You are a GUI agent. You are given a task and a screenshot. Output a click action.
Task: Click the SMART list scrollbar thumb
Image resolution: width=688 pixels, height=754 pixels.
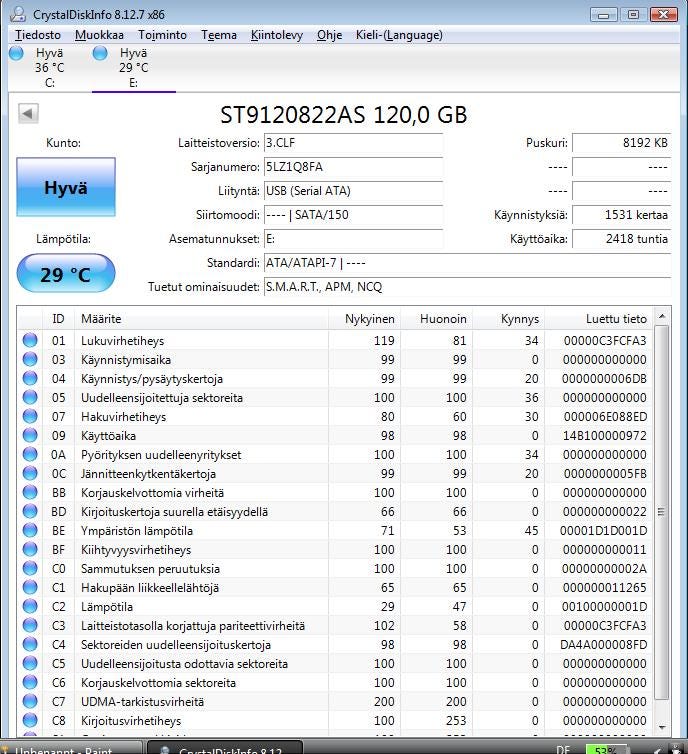point(662,512)
